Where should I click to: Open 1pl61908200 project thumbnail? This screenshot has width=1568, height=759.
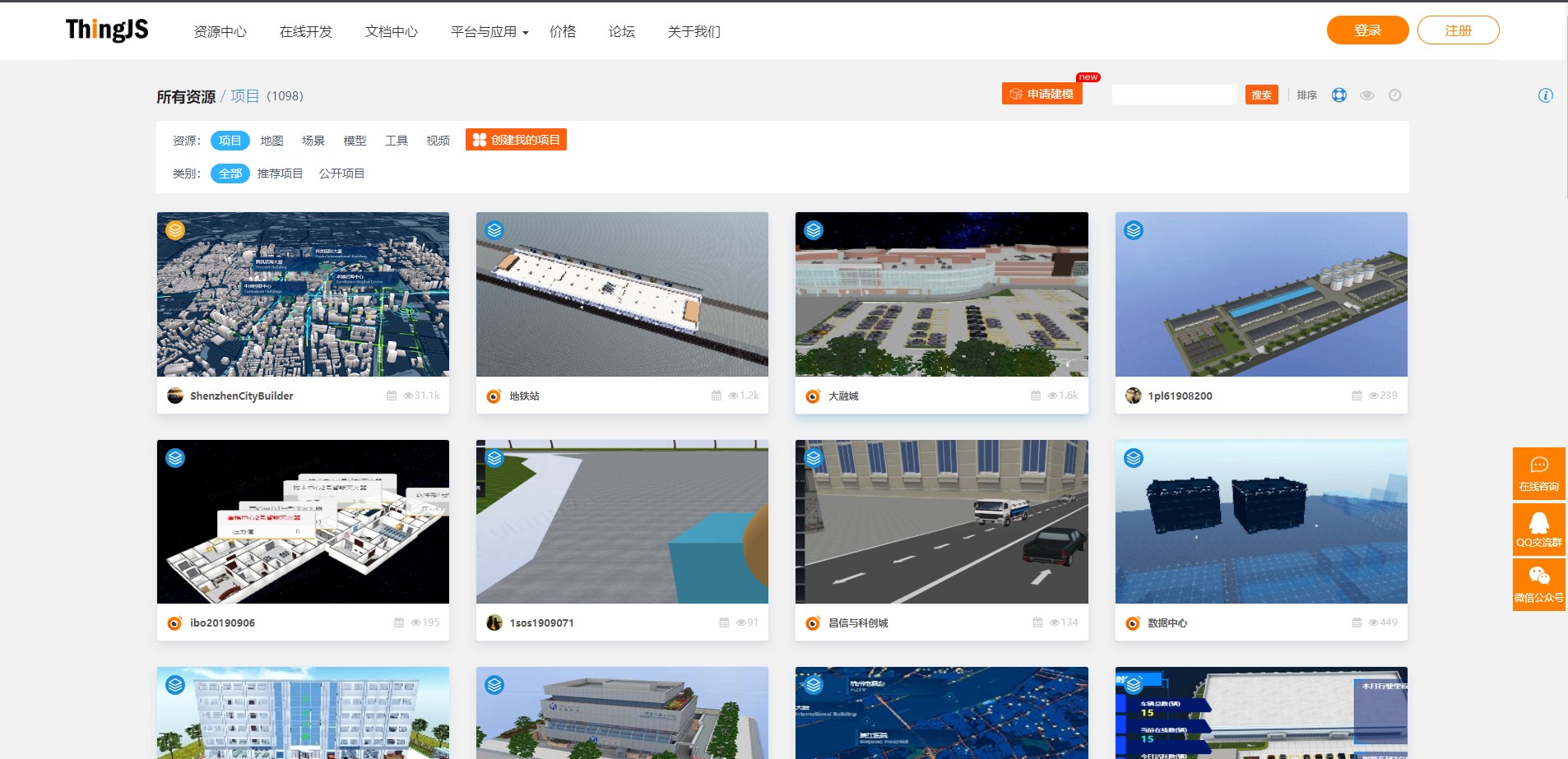point(1261,294)
